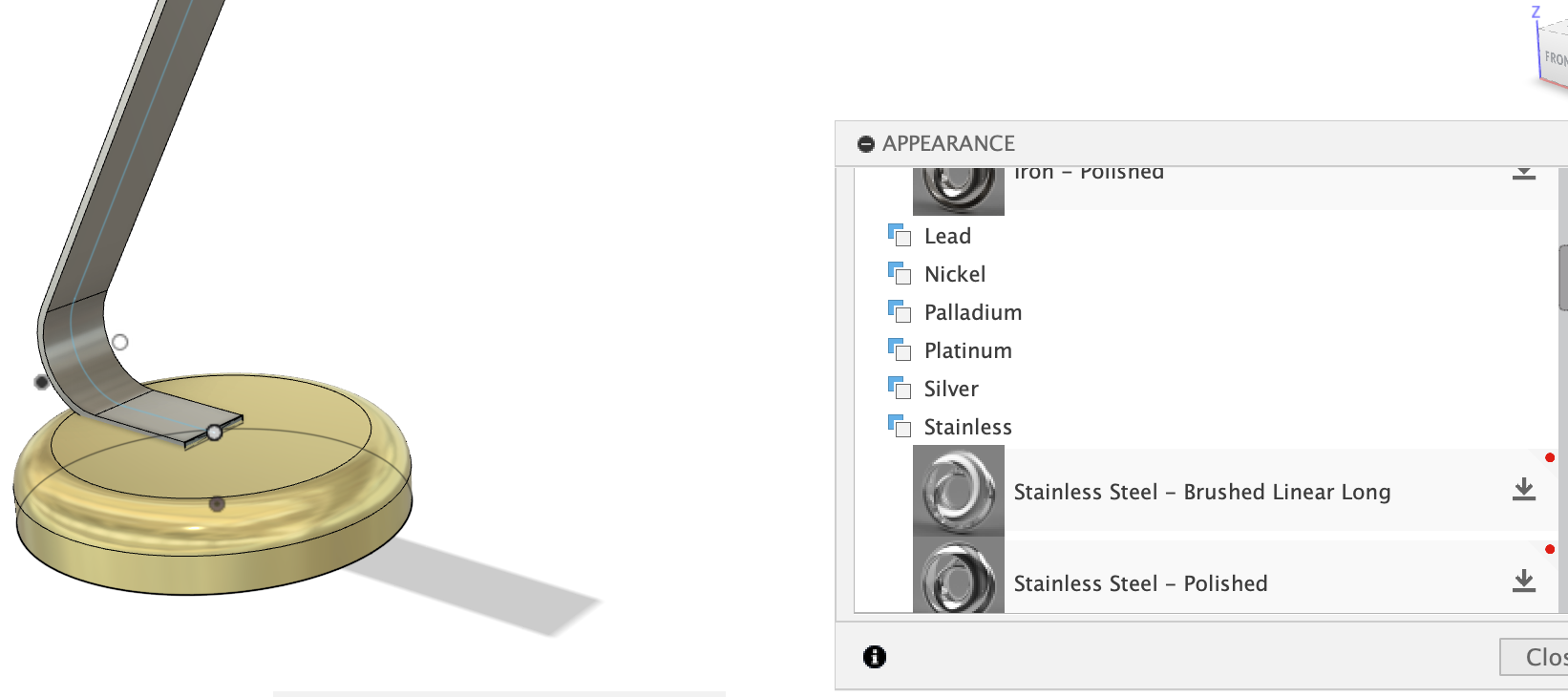Click the Stainless Steel – Polished label

click(x=1140, y=583)
